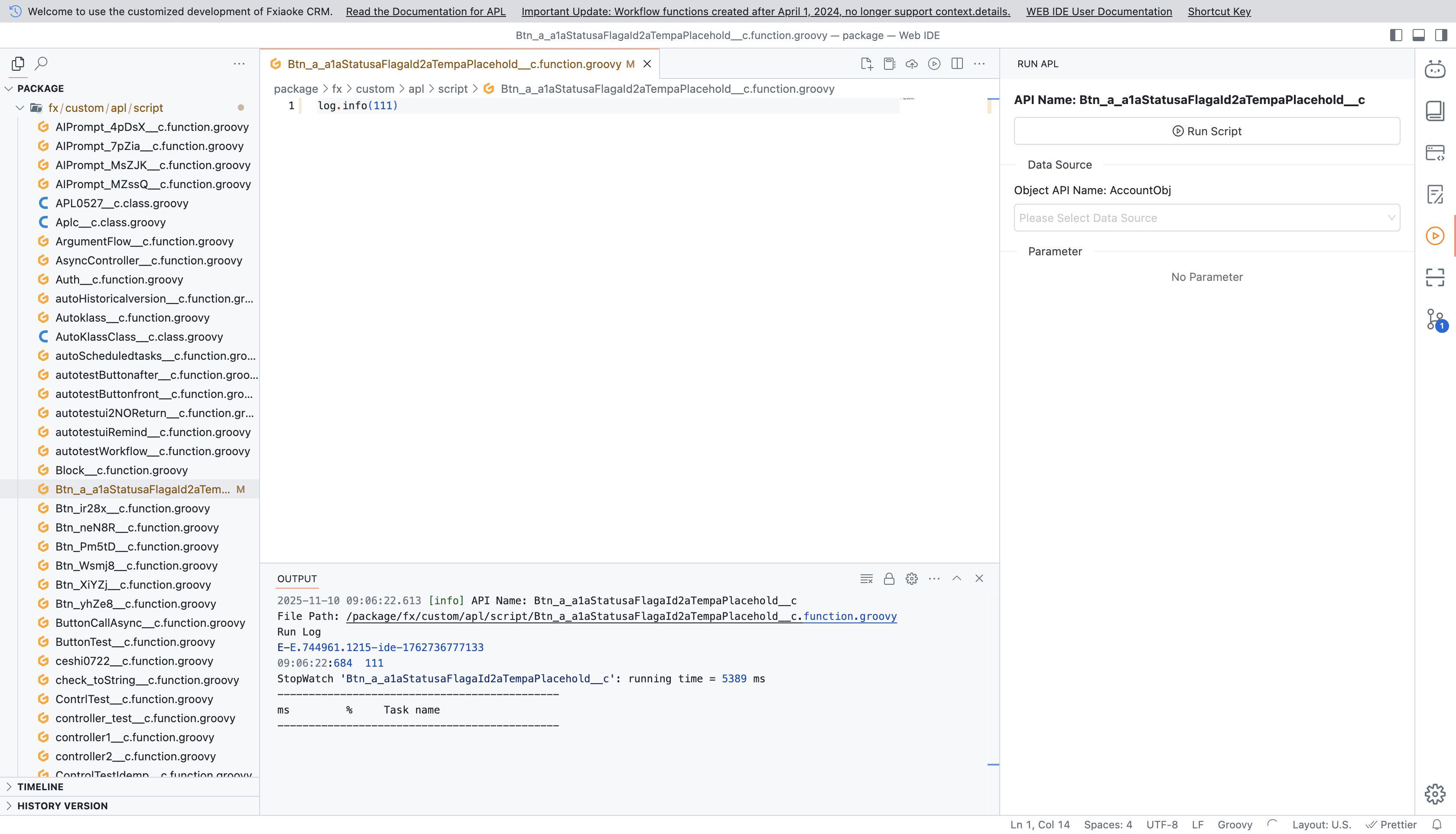Expand the TIMELINE section
The height and width of the screenshot is (834, 1456).
(x=40, y=786)
